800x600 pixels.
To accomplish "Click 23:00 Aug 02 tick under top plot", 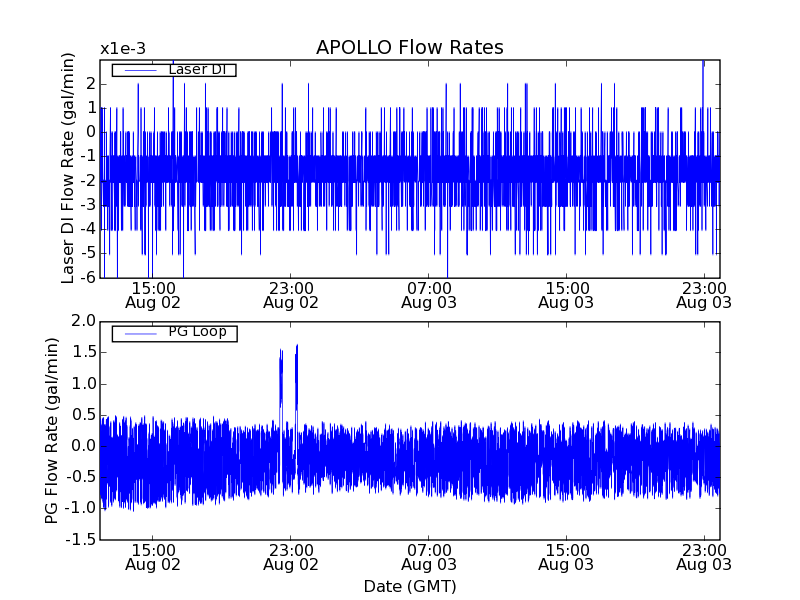I will coord(291,294).
